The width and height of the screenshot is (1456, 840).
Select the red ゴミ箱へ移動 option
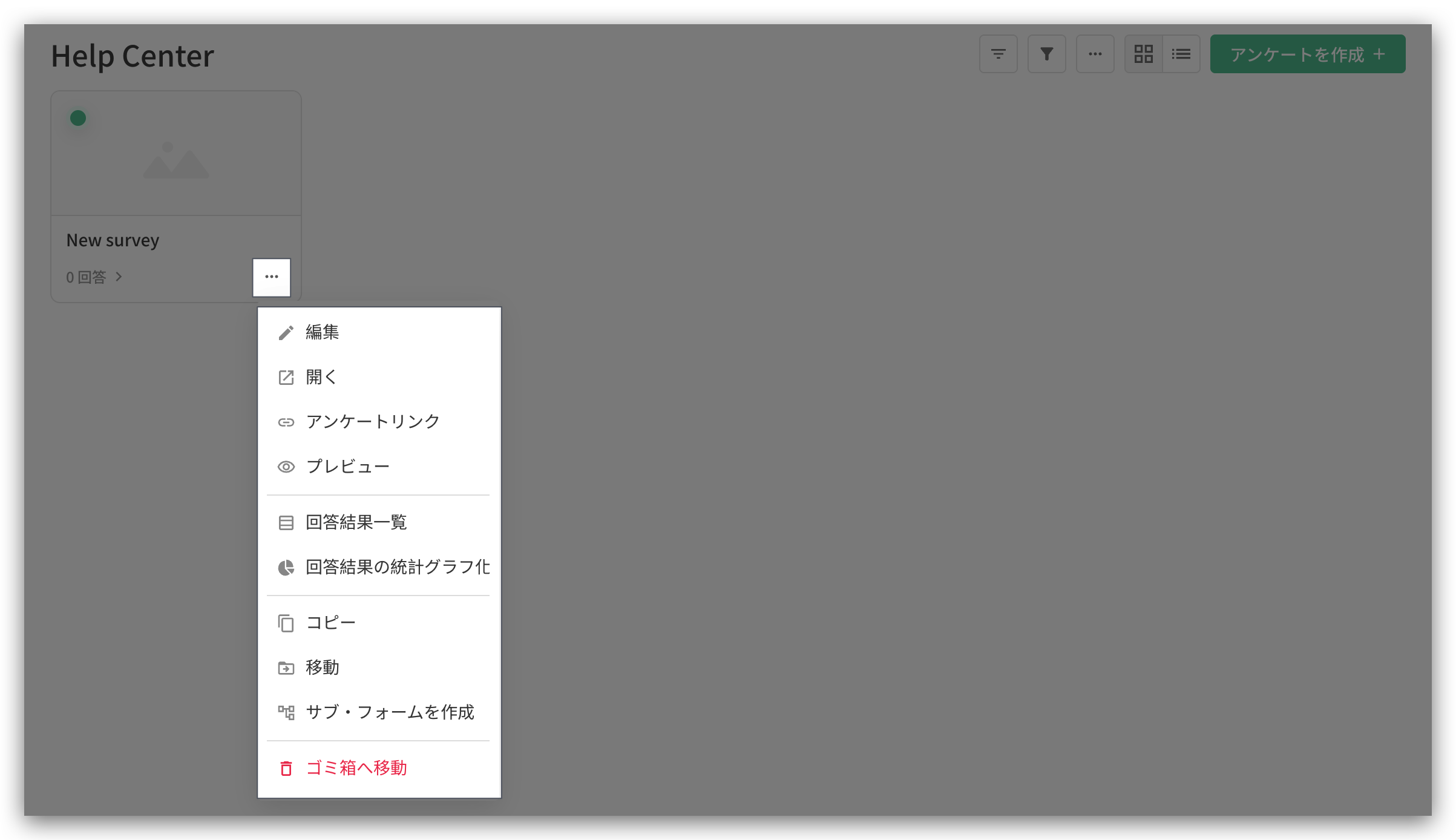pos(379,768)
